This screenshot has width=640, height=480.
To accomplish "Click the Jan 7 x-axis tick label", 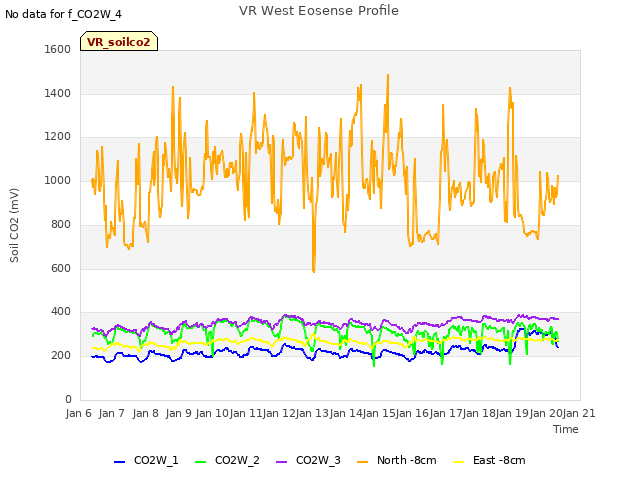I will click(112, 413).
